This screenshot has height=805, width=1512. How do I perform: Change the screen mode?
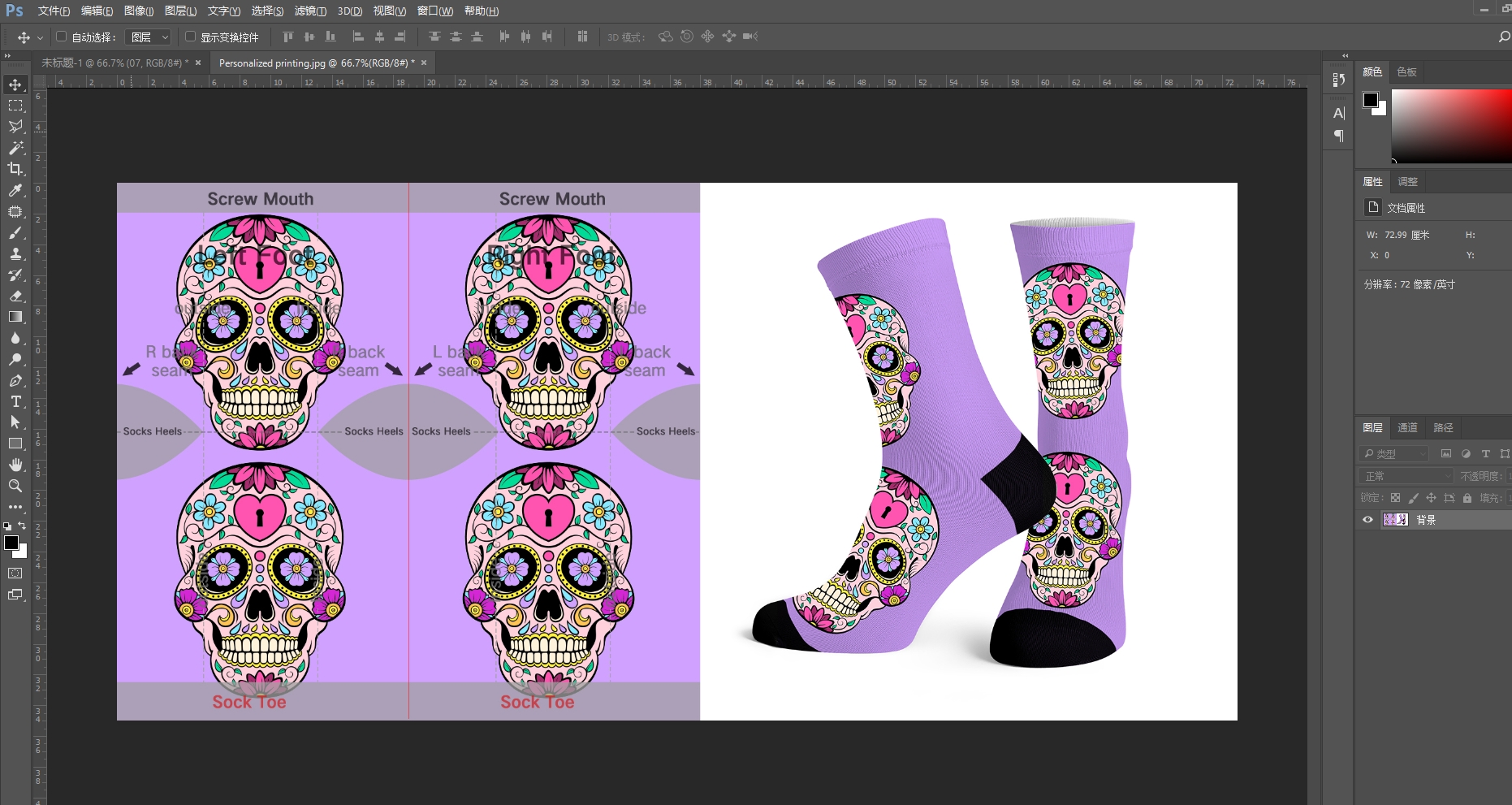point(15,595)
